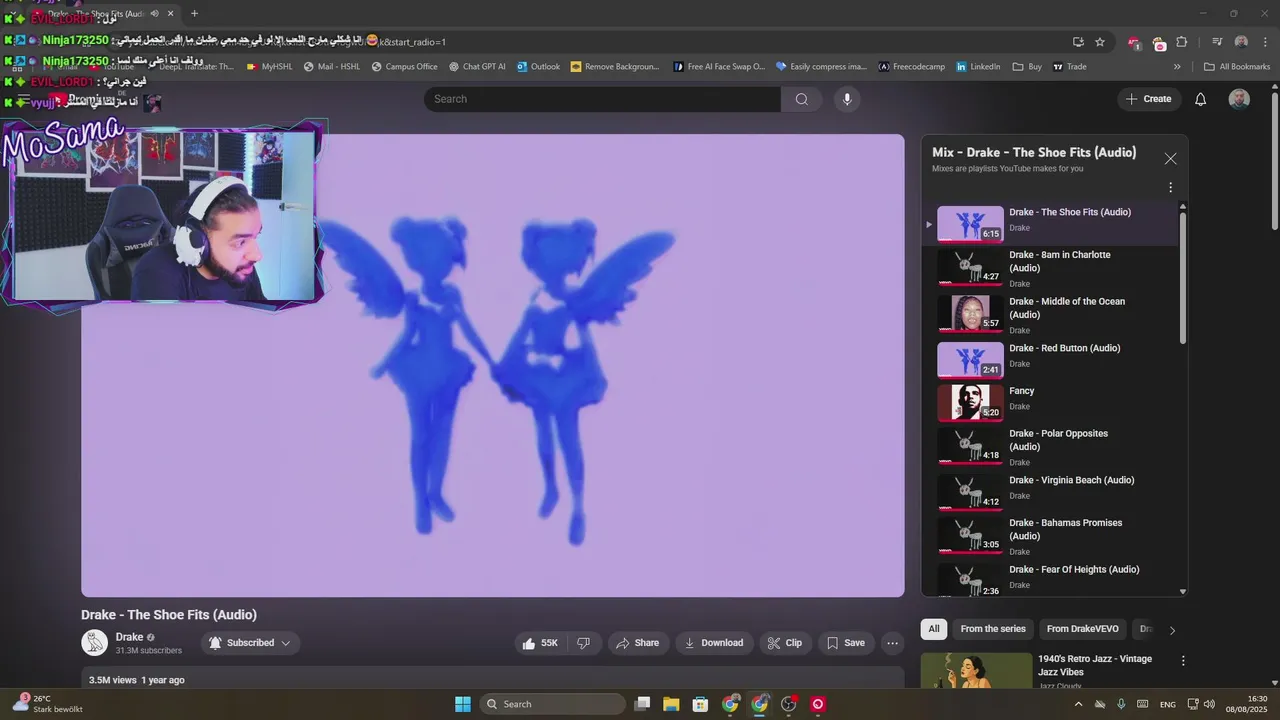Screen dimensions: 1280x720
Task: Open YouTube notifications bell
Action: 1201,99
